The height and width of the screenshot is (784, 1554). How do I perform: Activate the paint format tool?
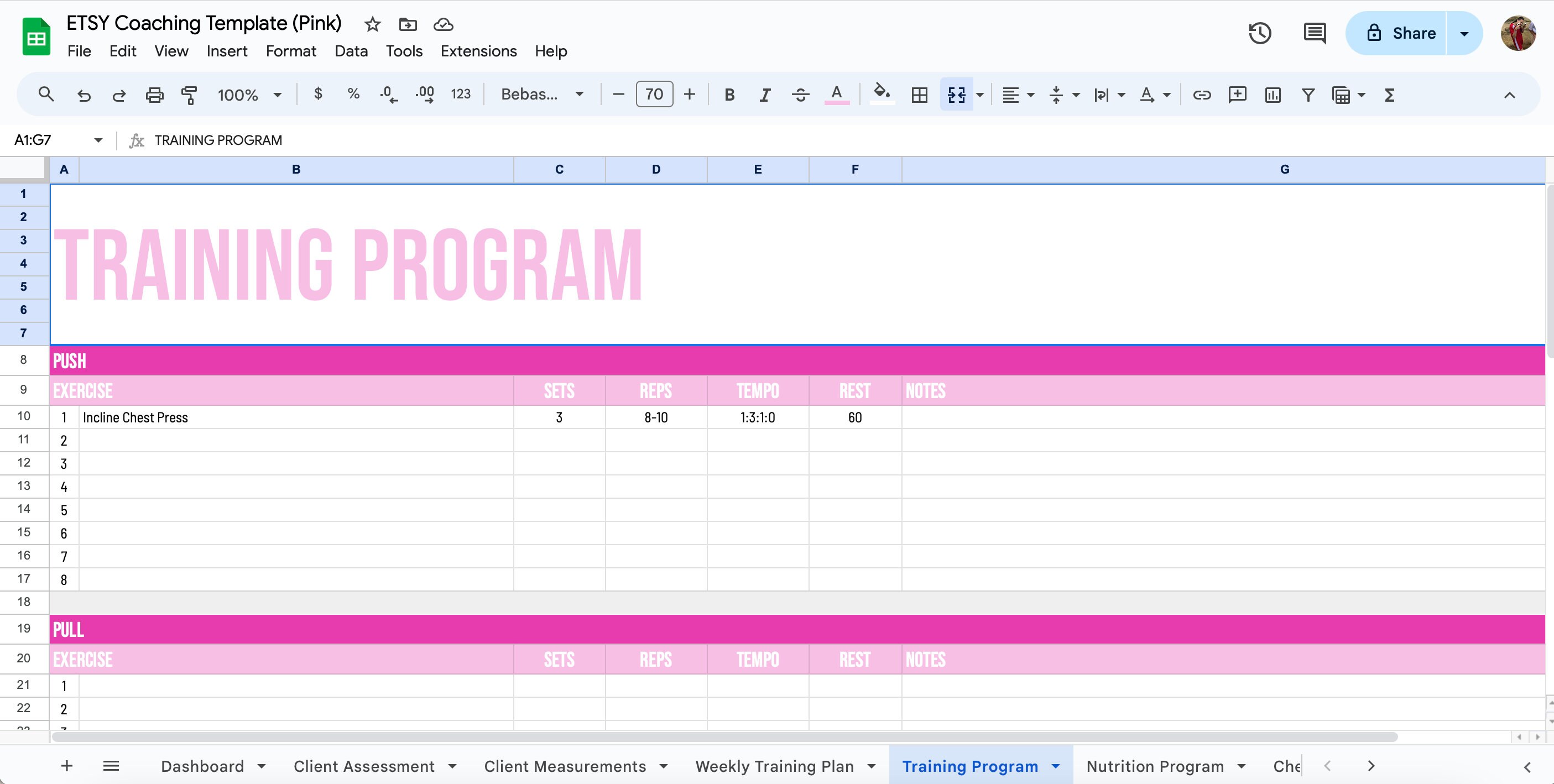tap(190, 95)
